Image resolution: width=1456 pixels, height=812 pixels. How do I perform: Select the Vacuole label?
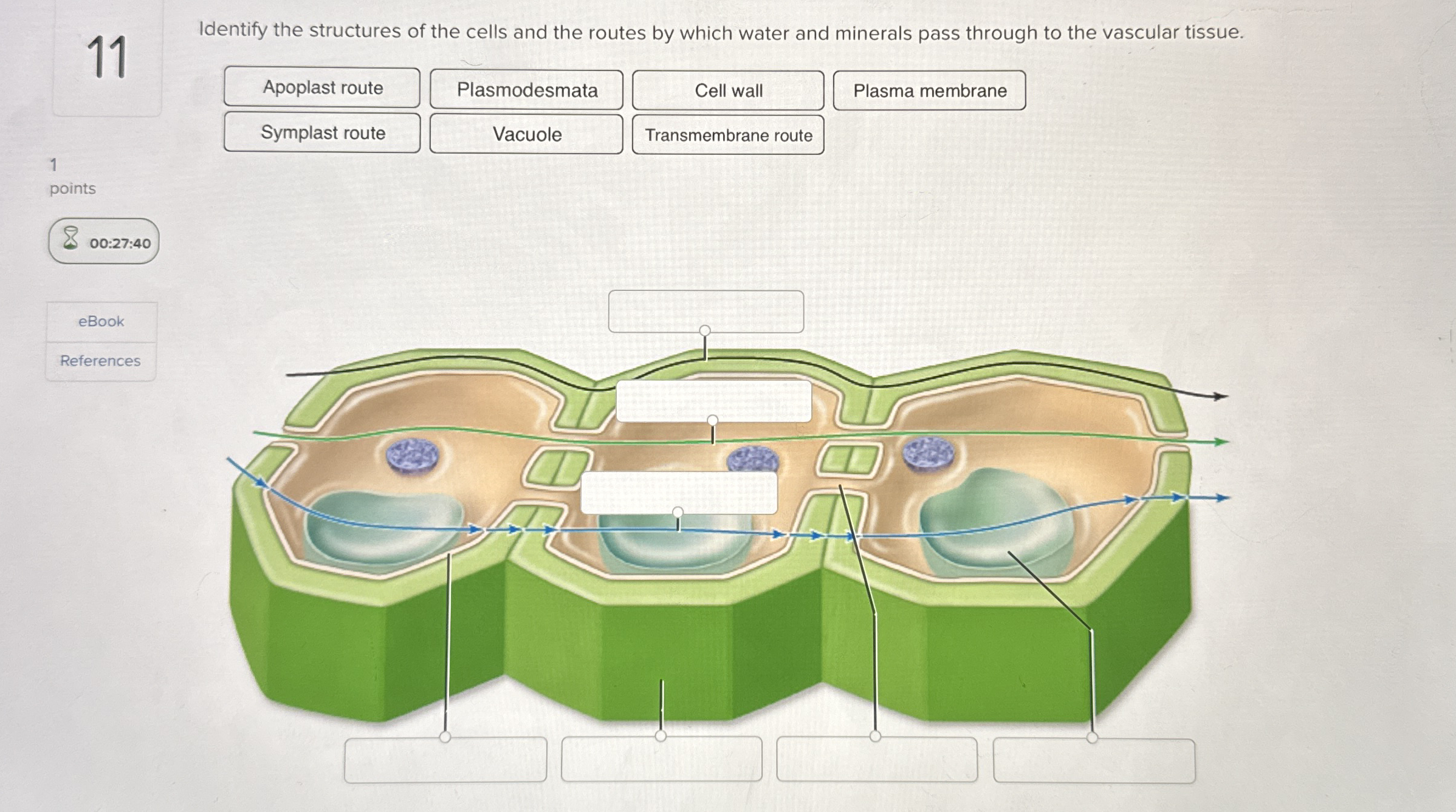point(527,134)
